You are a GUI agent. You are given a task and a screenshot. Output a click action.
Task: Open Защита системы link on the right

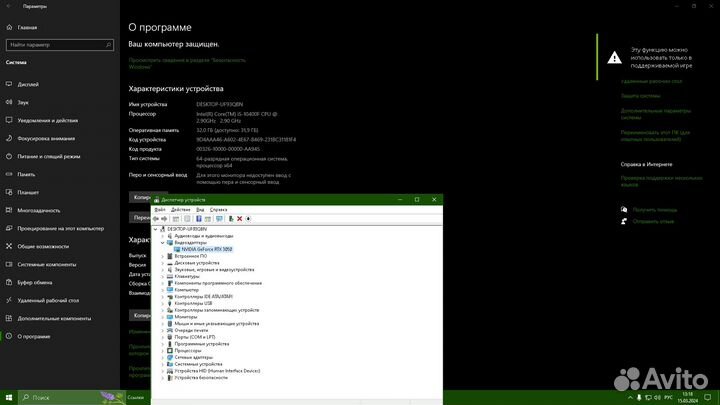pyautogui.click(x=640, y=96)
